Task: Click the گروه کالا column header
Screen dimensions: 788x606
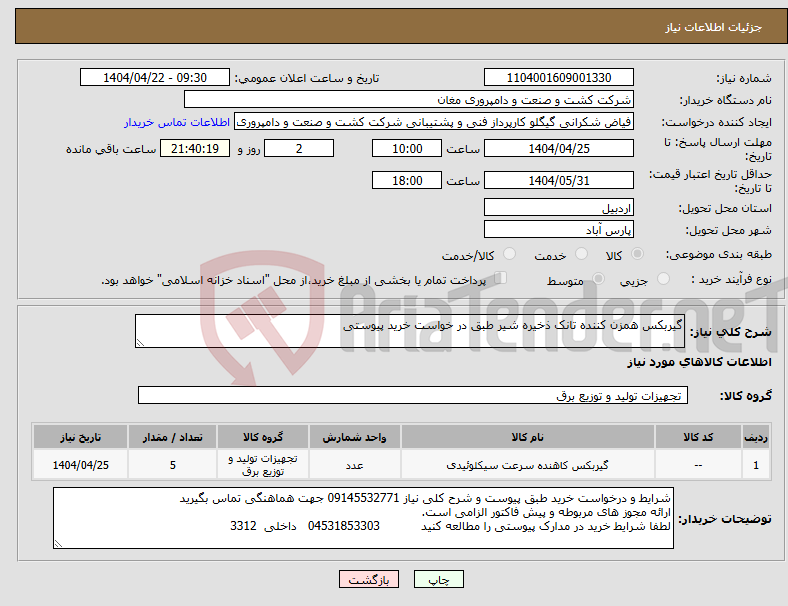Action: pos(263,437)
